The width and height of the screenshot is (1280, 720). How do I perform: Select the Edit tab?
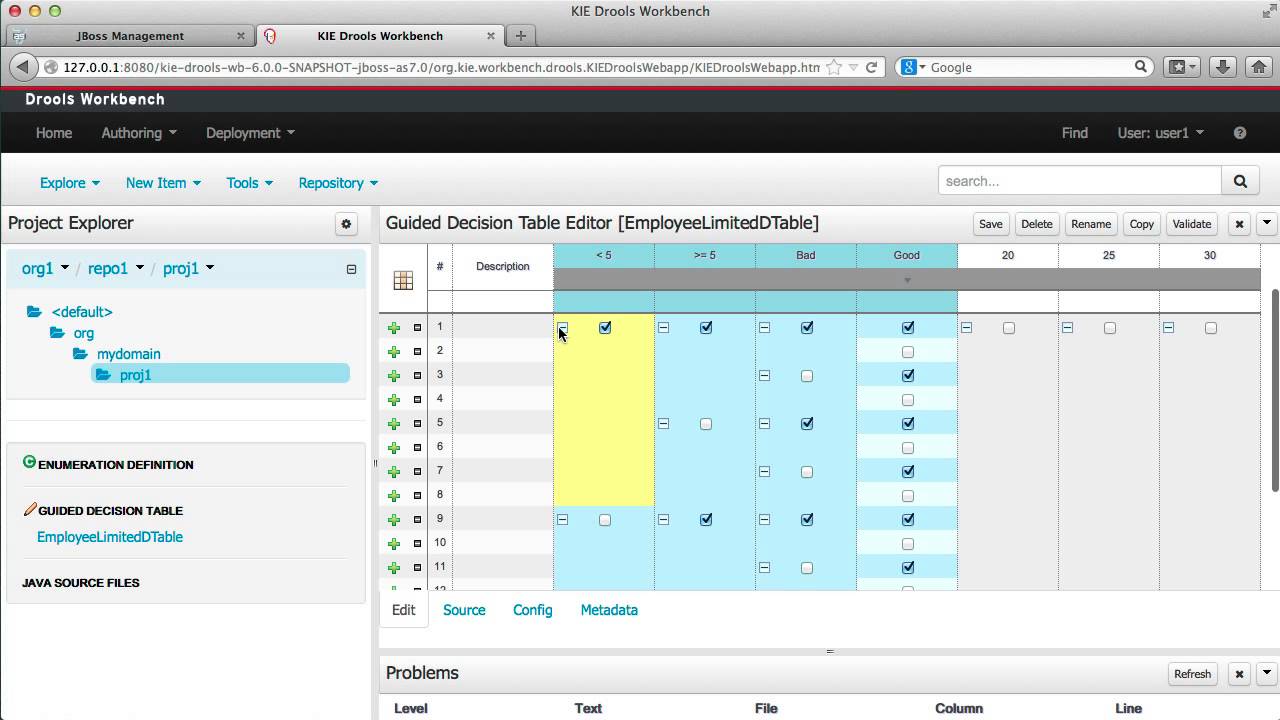click(x=404, y=610)
